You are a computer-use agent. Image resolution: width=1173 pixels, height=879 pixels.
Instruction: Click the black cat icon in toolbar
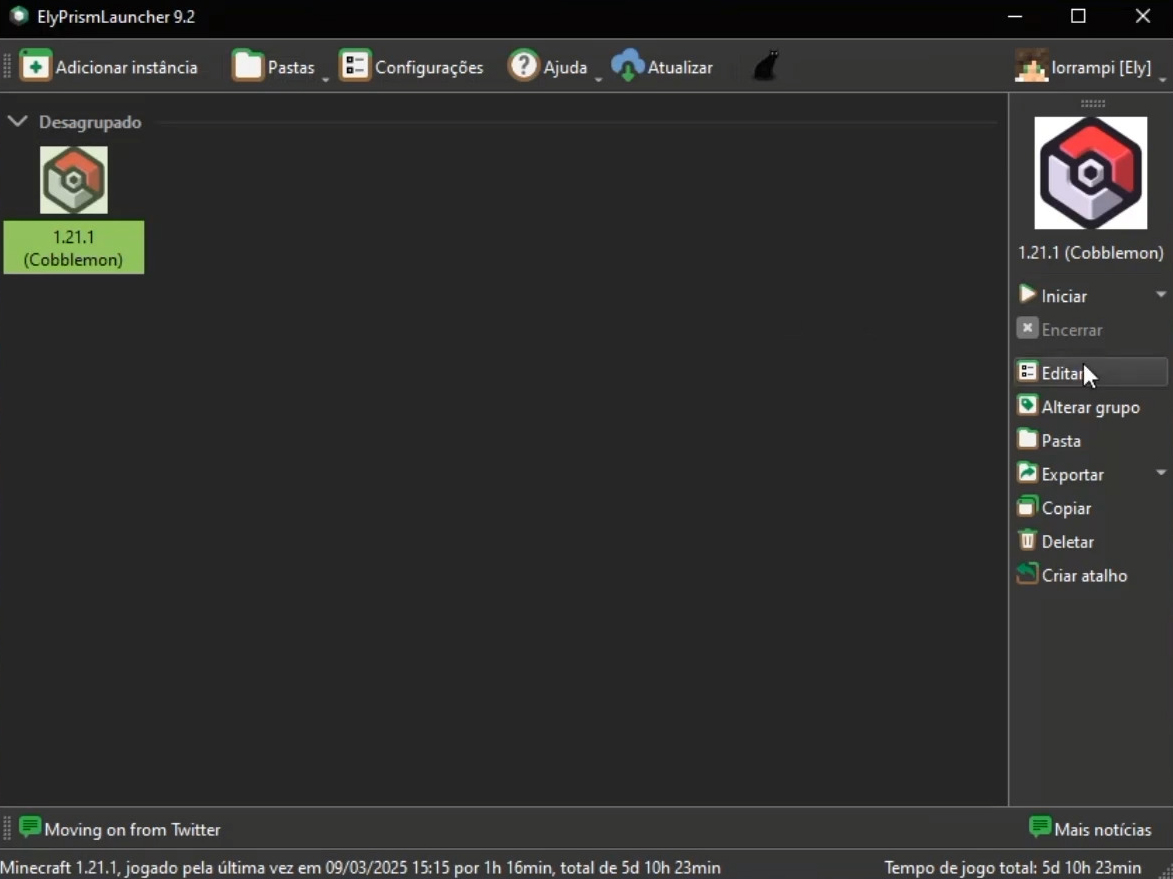[x=766, y=66]
